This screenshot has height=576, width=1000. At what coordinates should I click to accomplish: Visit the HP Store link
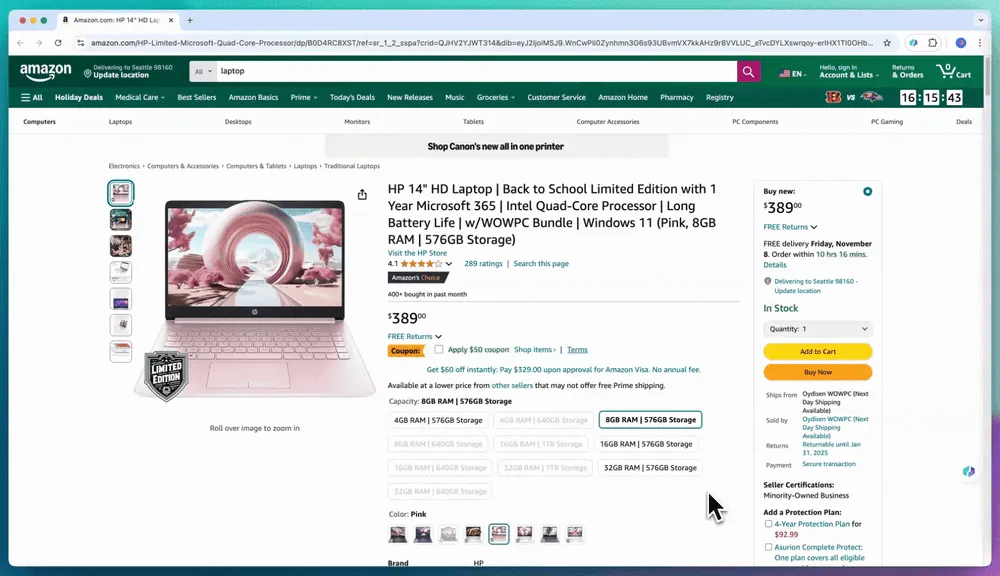point(417,253)
